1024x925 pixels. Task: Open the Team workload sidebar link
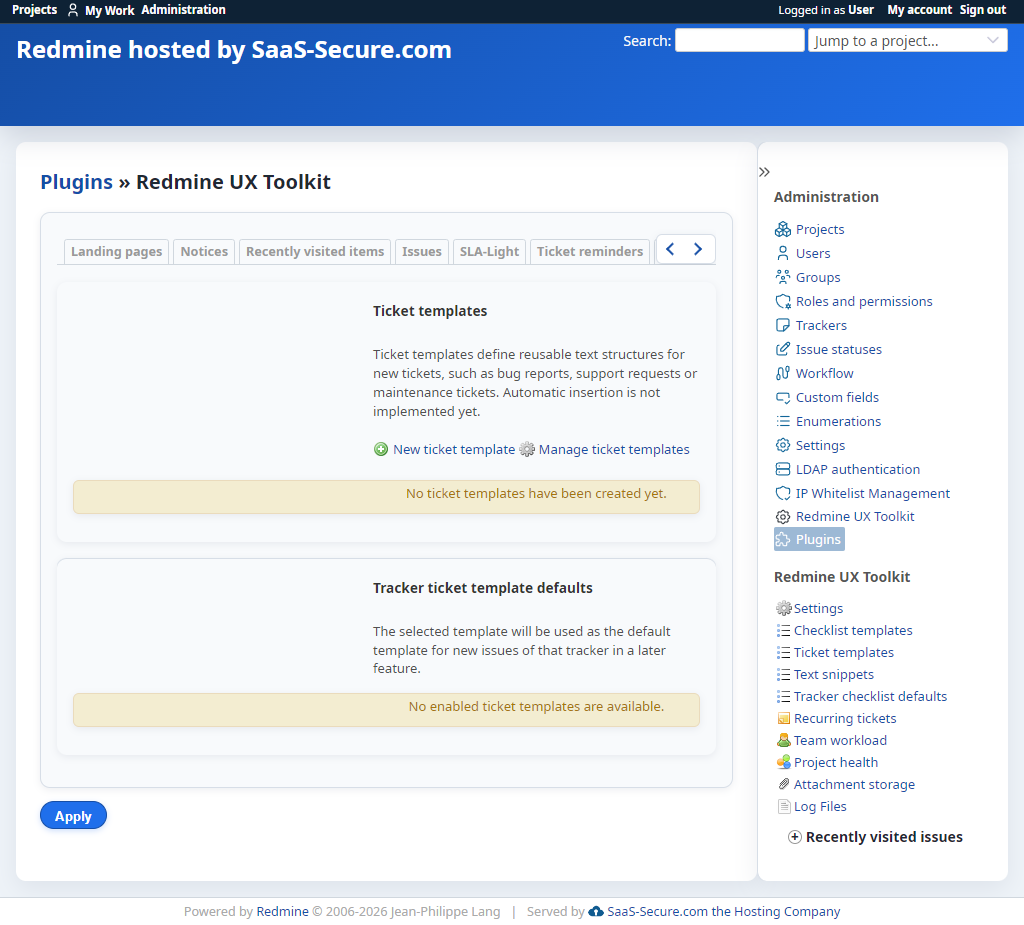tap(840, 740)
